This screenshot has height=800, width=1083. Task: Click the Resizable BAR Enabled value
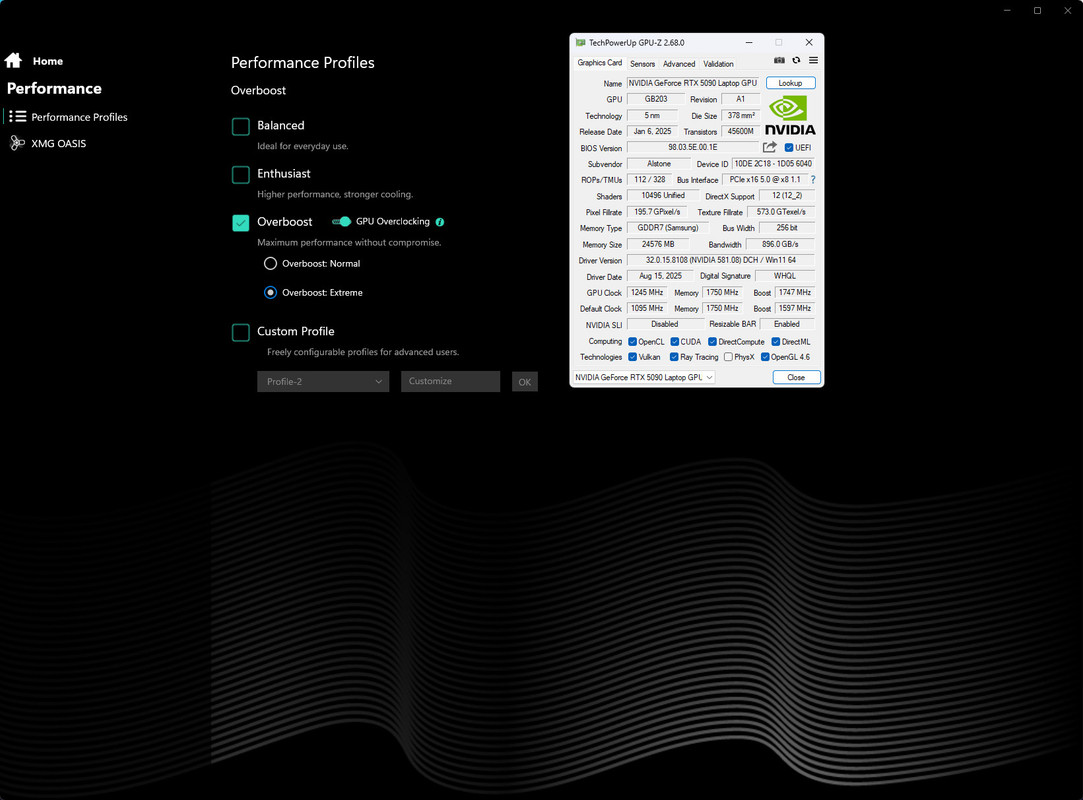[787, 324]
